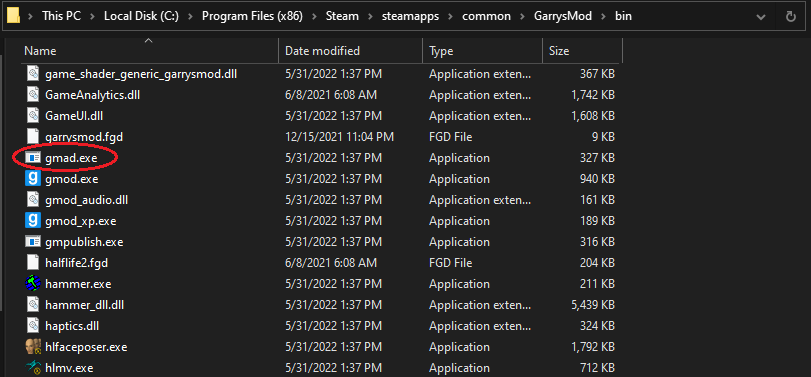Screen dimensions: 811x377
Task: Go to the steamapps breadcrumb folder
Action: pos(410,16)
